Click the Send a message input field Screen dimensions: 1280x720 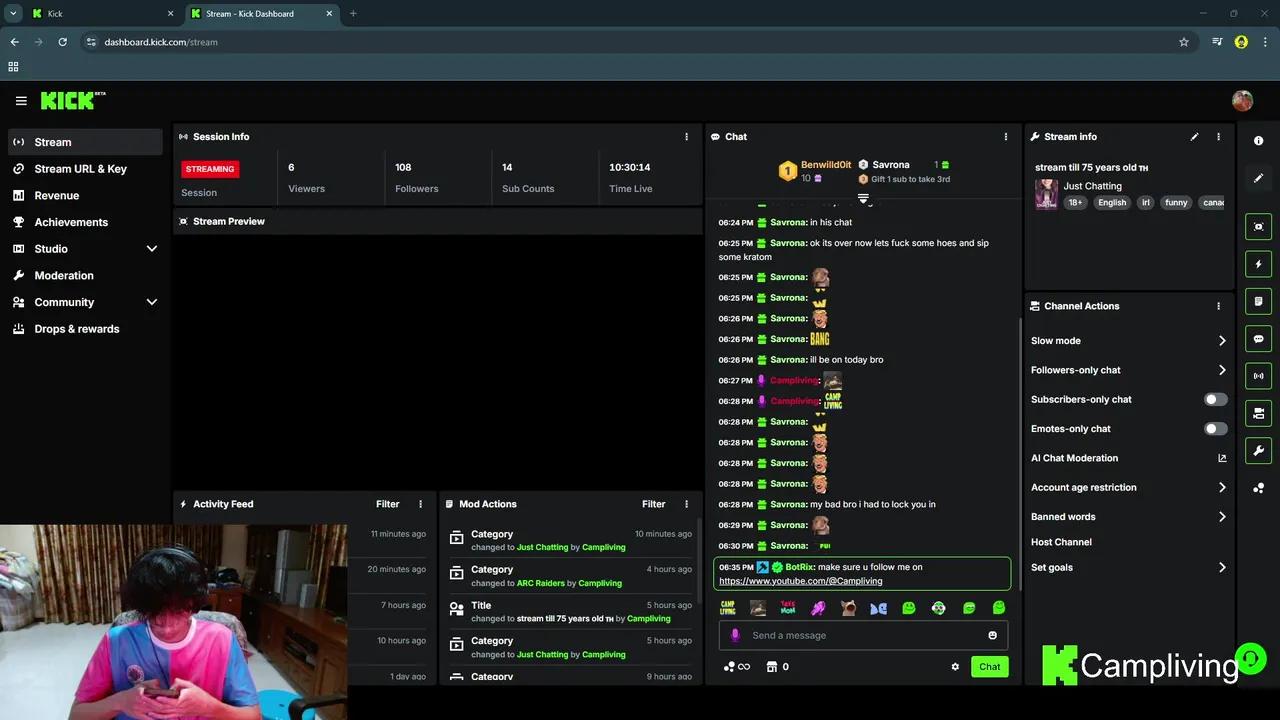863,635
